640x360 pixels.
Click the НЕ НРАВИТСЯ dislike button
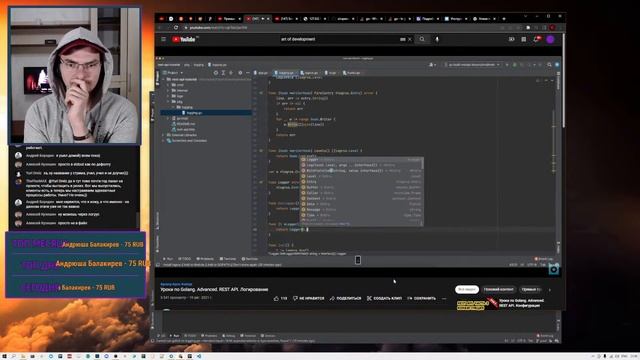point(309,298)
